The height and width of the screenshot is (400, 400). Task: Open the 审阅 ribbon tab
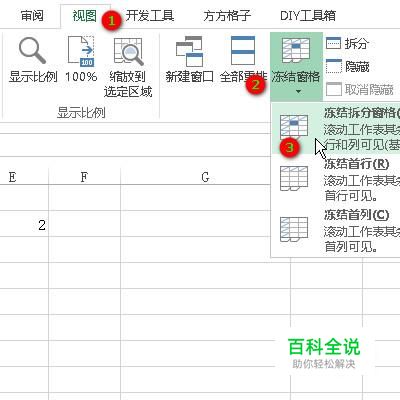32,16
